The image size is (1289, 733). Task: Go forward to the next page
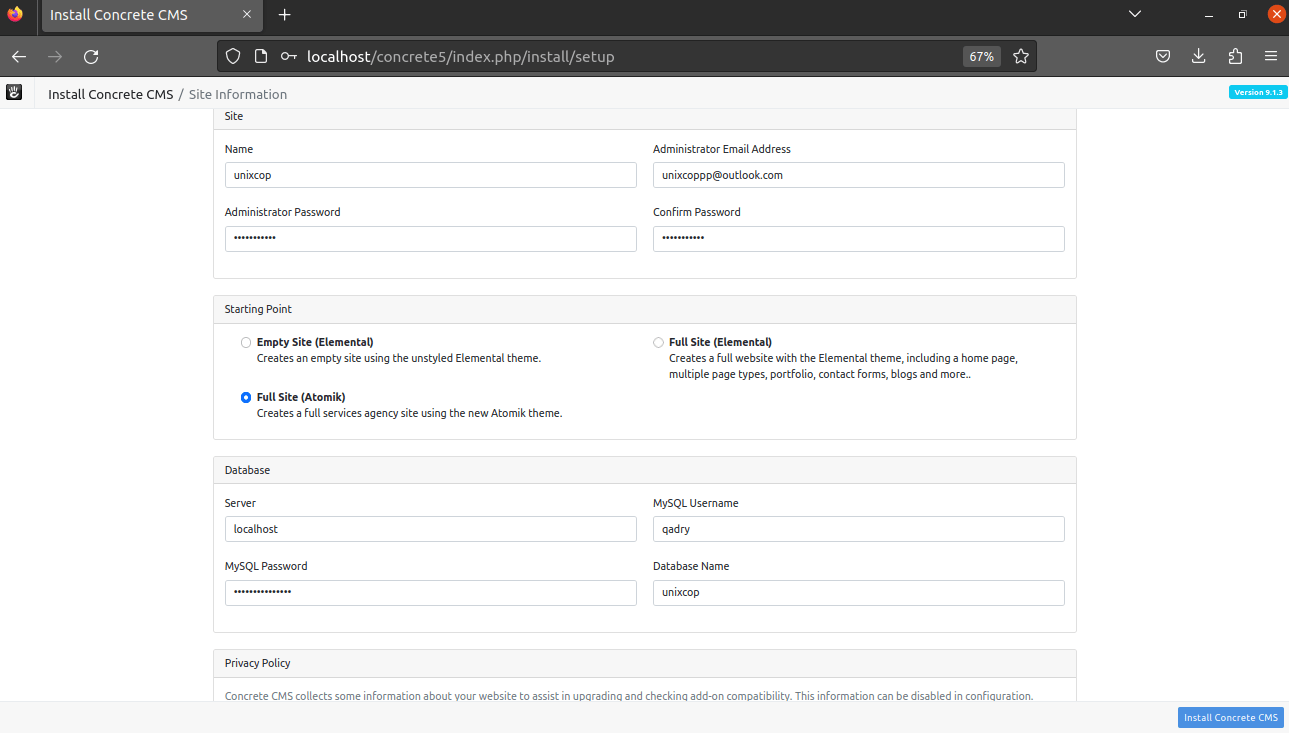pos(55,57)
